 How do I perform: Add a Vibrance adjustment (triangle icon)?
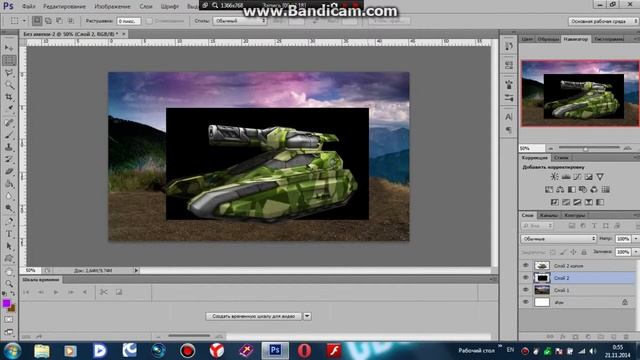(x=600, y=177)
